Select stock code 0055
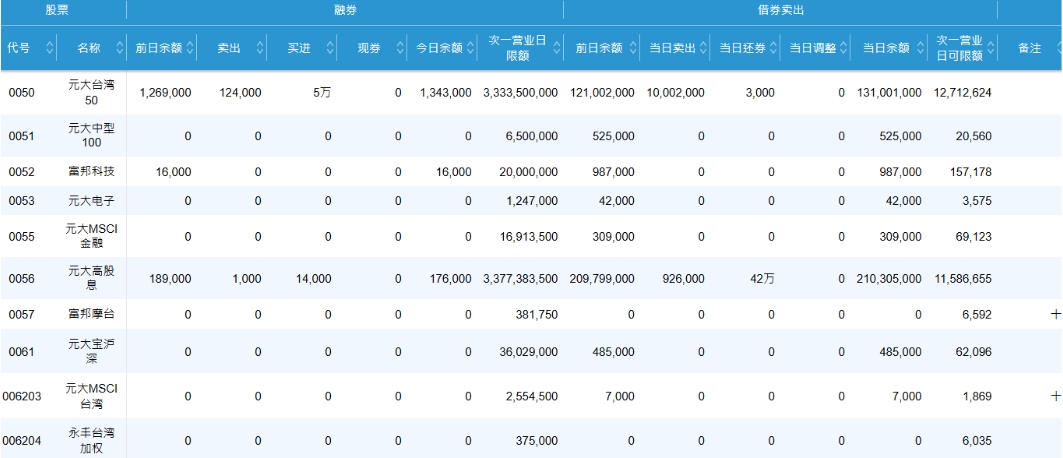Image resolution: width=1063 pixels, height=458 pixels. [x=20, y=236]
